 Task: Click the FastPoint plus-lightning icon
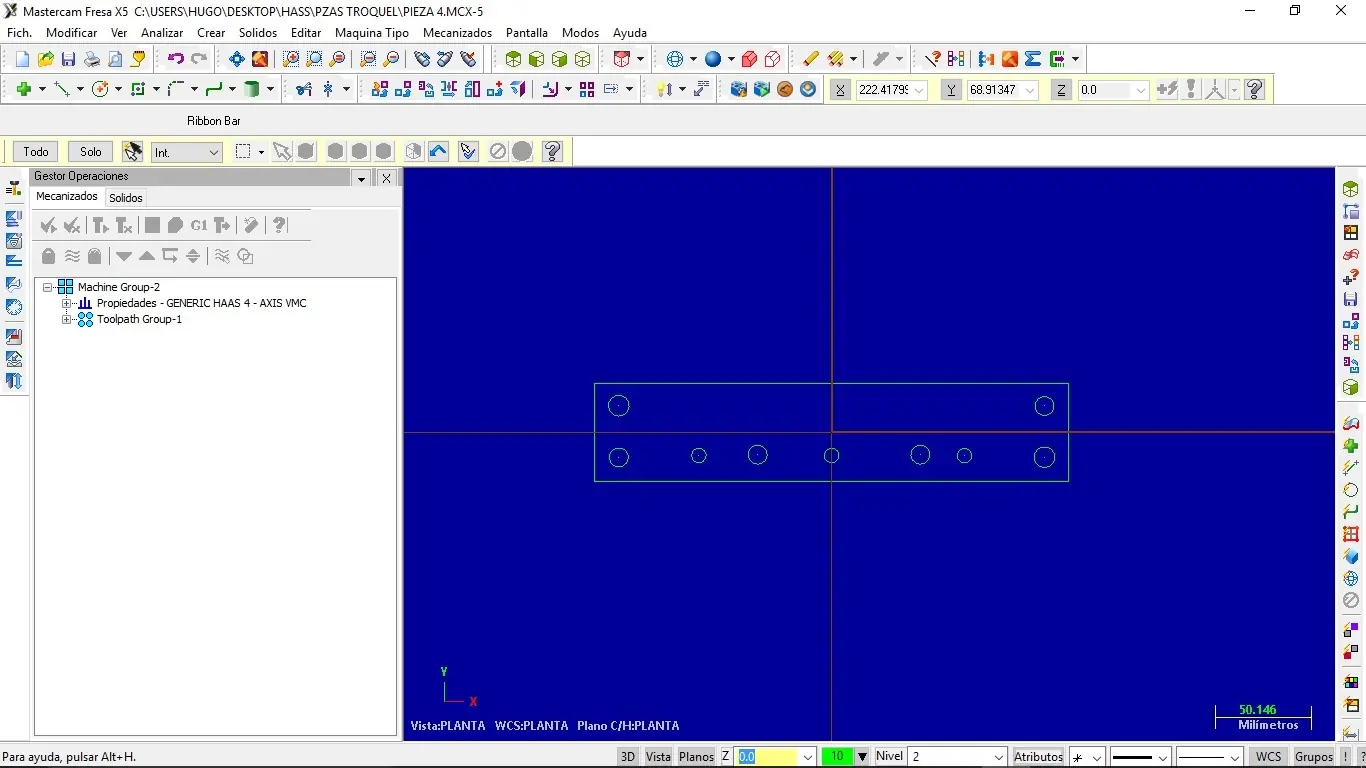click(1166, 89)
